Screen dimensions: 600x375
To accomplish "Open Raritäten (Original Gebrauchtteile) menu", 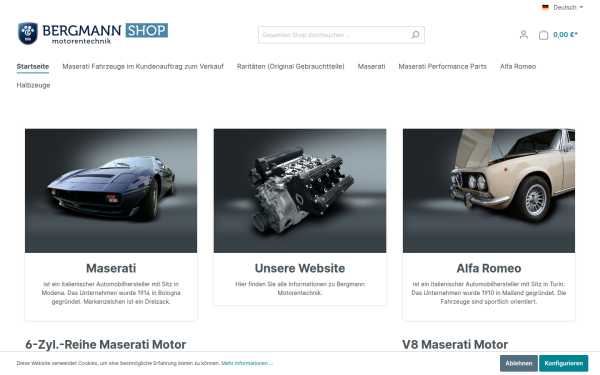I will 290,66.
